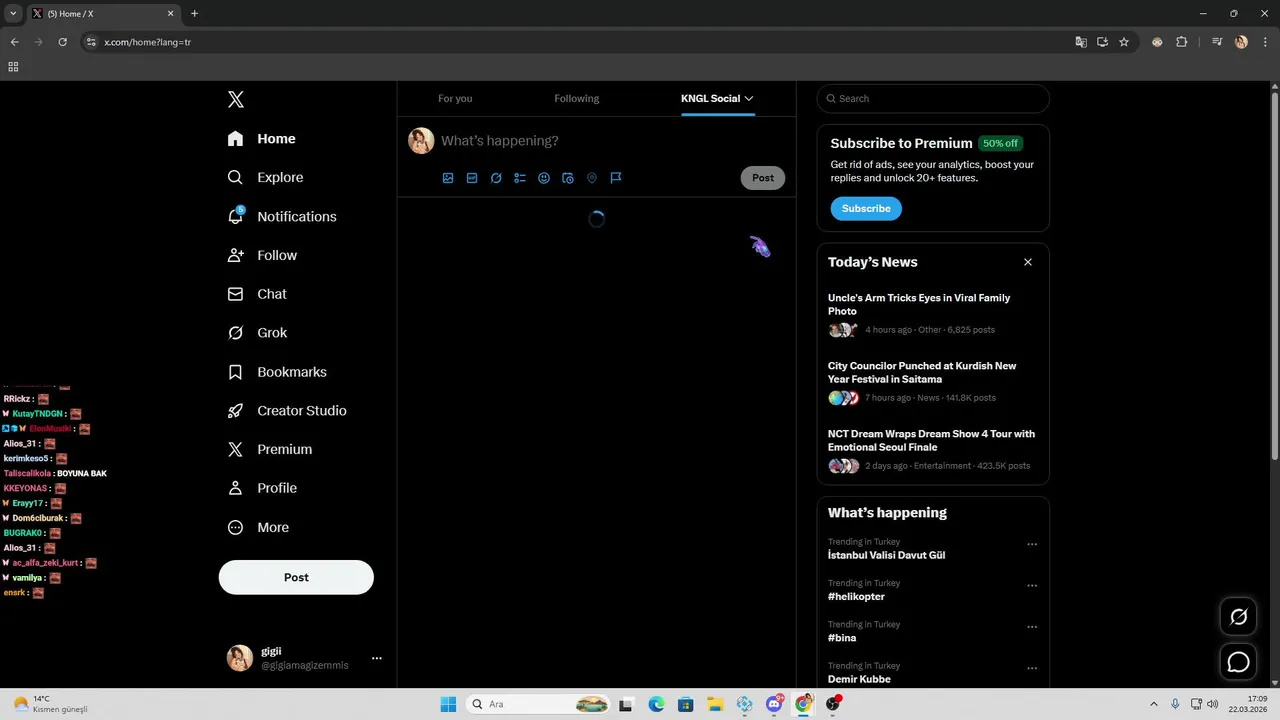Image resolution: width=1280 pixels, height=720 pixels.
Task: Click the blue Subscribe button
Action: pyautogui.click(x=866, y=208)
